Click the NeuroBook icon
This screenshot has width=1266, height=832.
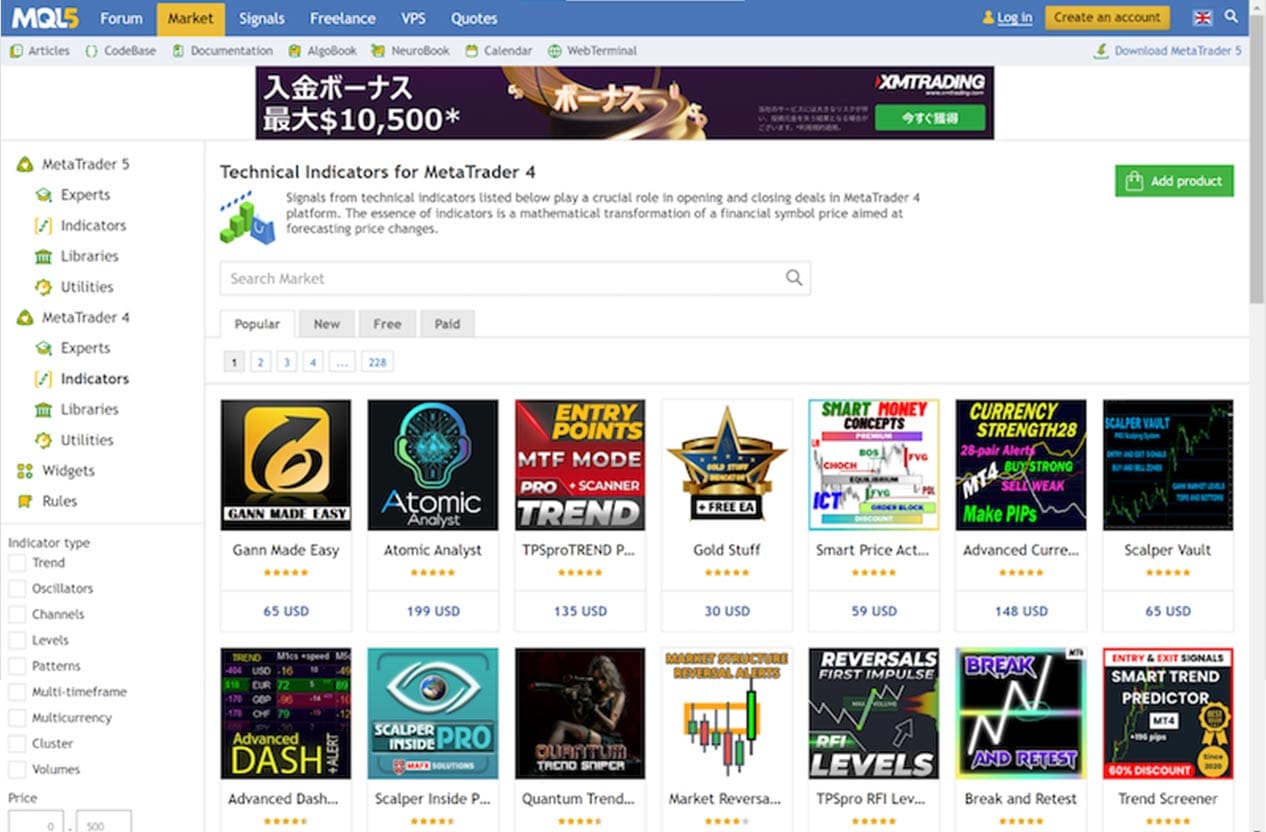[377, 51]
